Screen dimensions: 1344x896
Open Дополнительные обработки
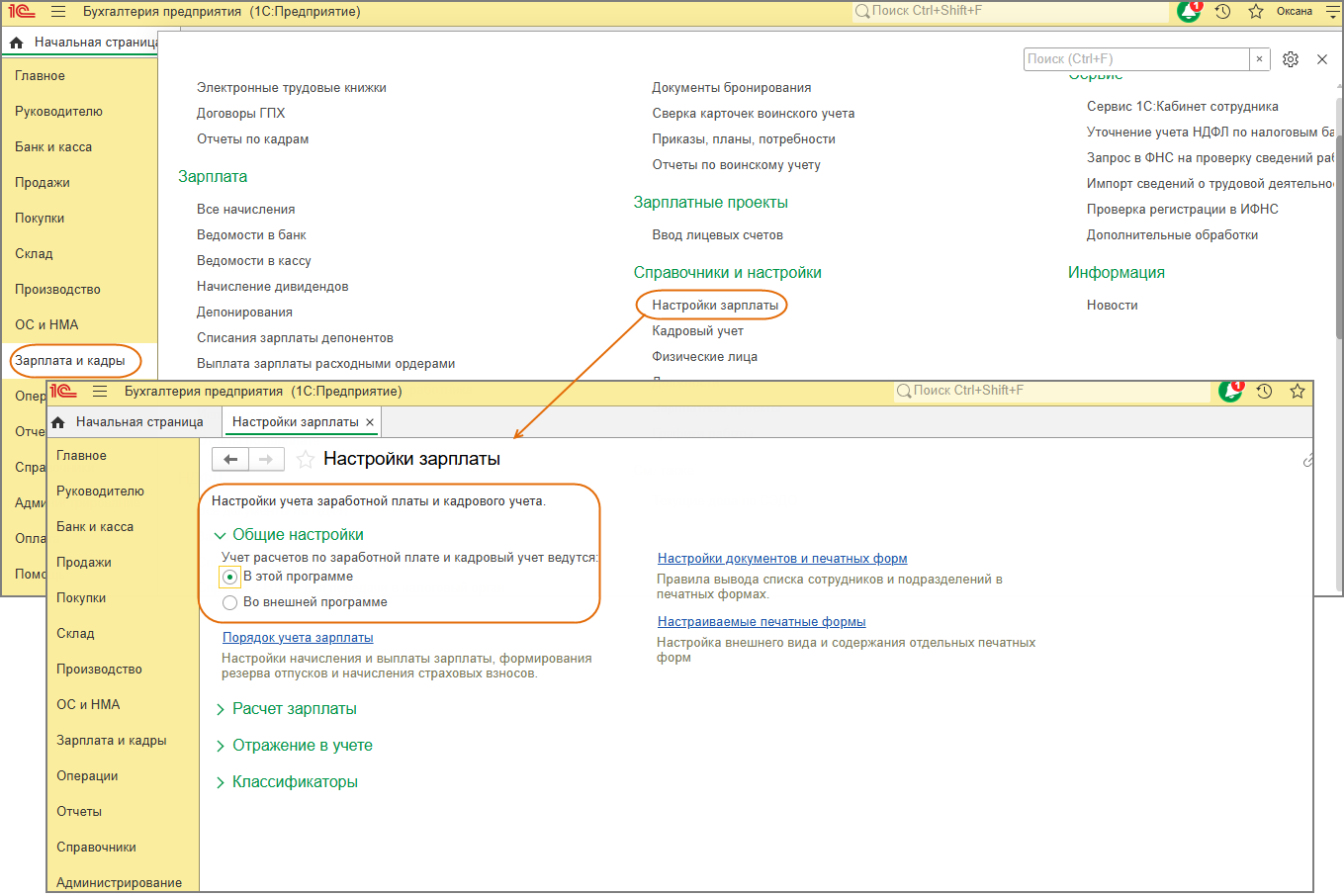[1172, 235]
